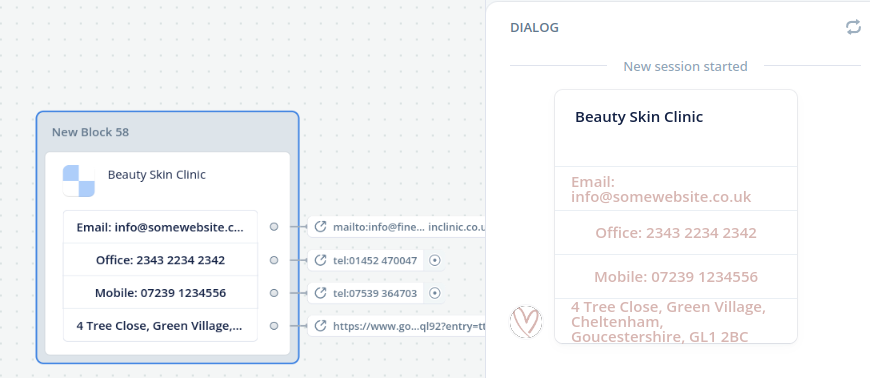870x378 pixels.
Task: Select the Email: info@somewebsite button in the block
Action: pos(160,226)
